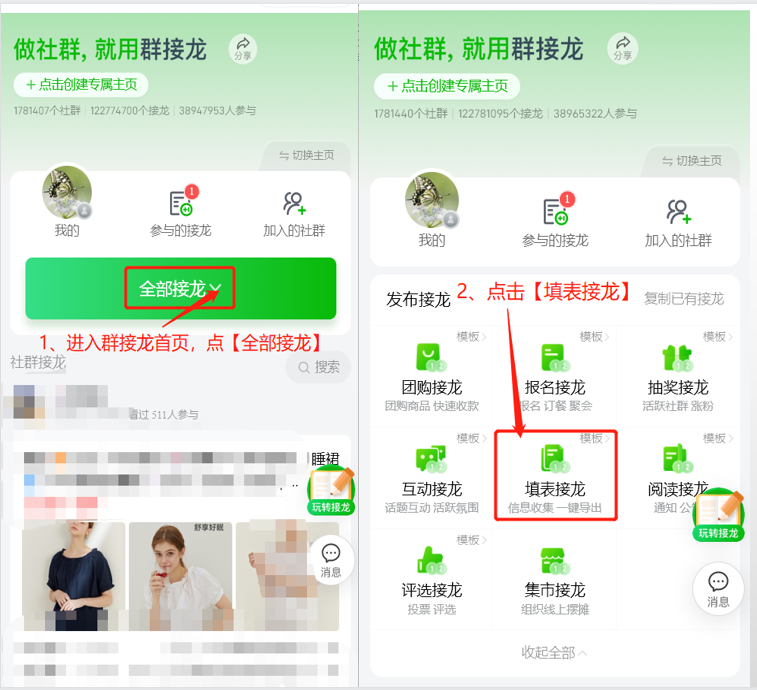Screen dimensions: 757x690
Task: Collapse list via 收起全部
Action: (x=554, y=653)
